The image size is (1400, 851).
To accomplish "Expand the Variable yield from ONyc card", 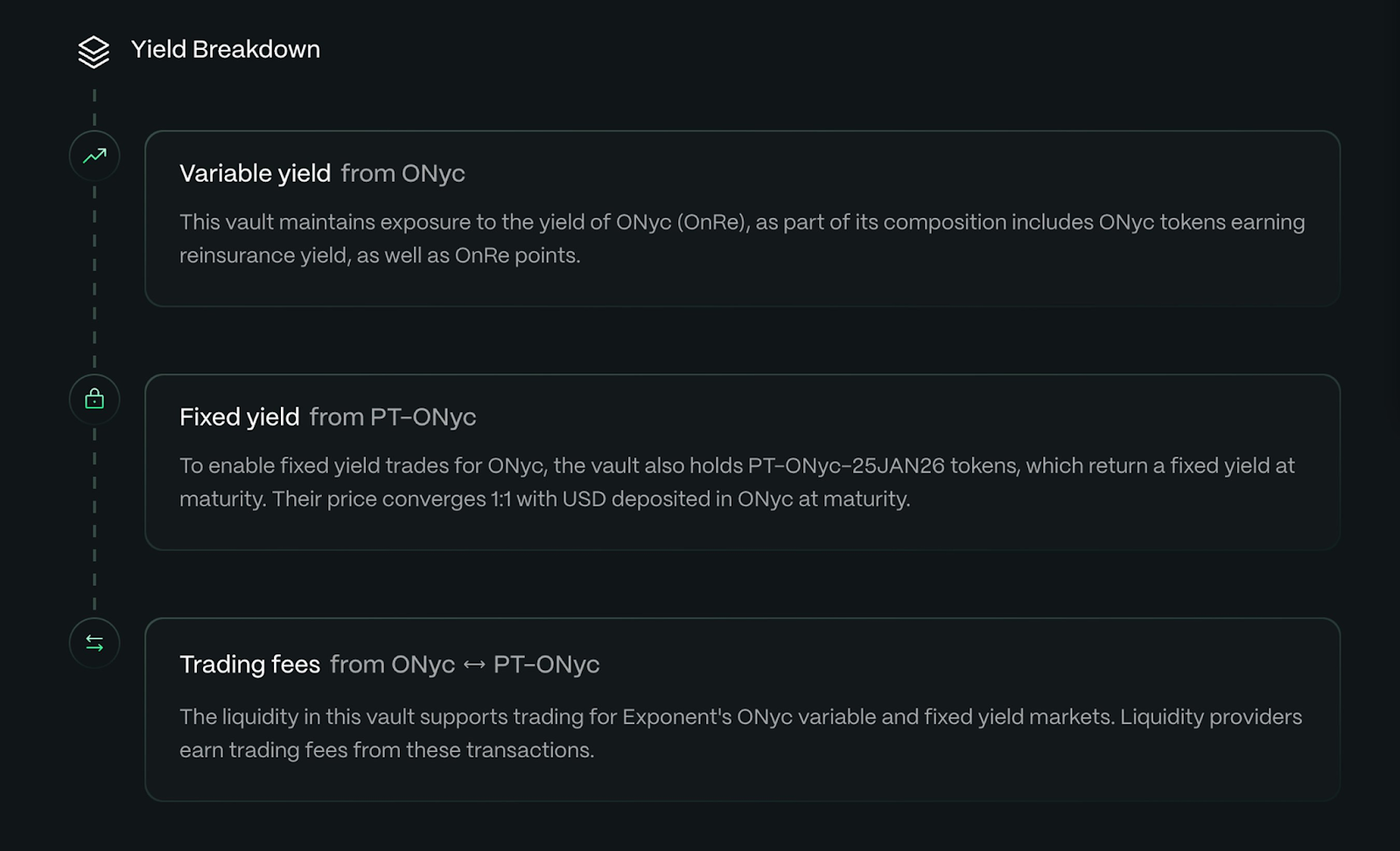I will [742, 217].
